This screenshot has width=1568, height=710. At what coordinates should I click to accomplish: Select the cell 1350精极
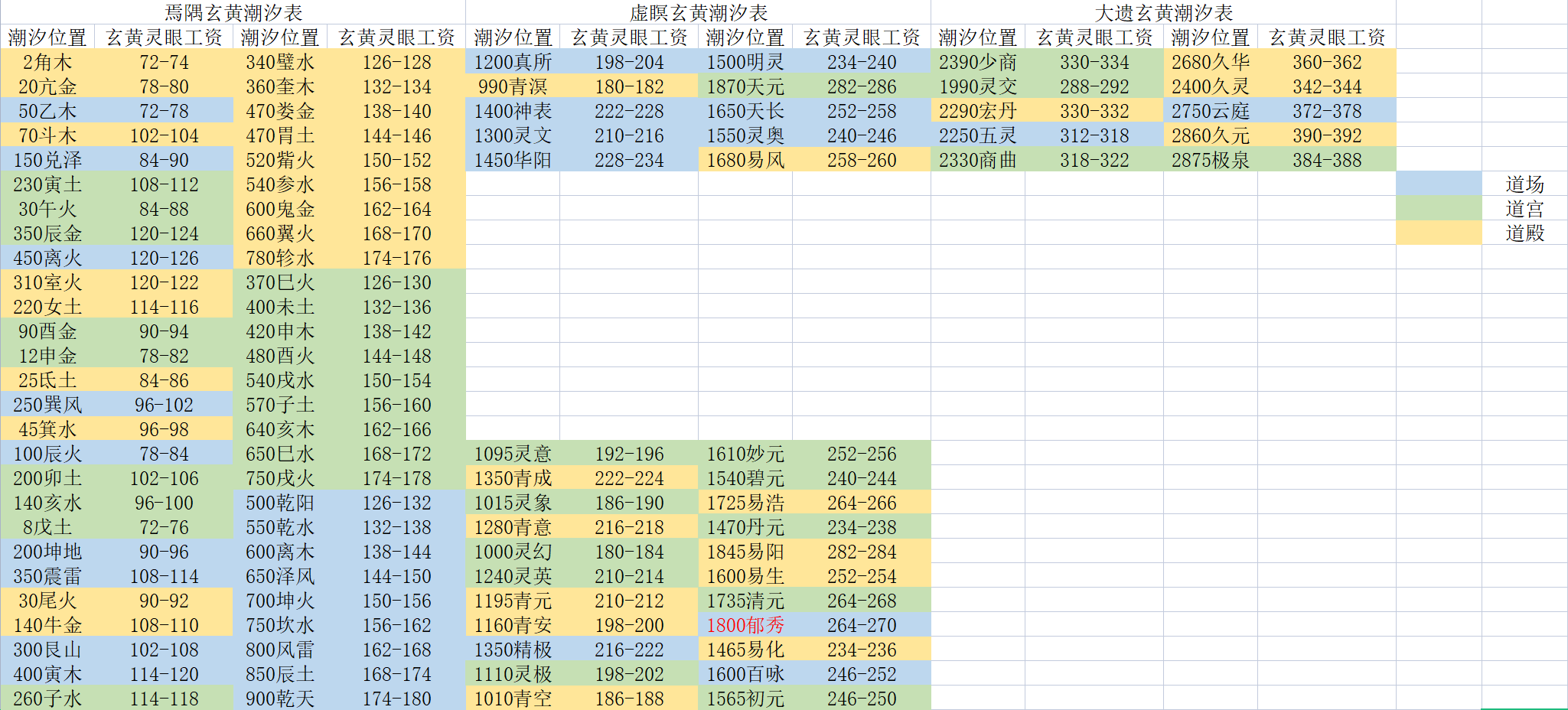coord(513,649)
